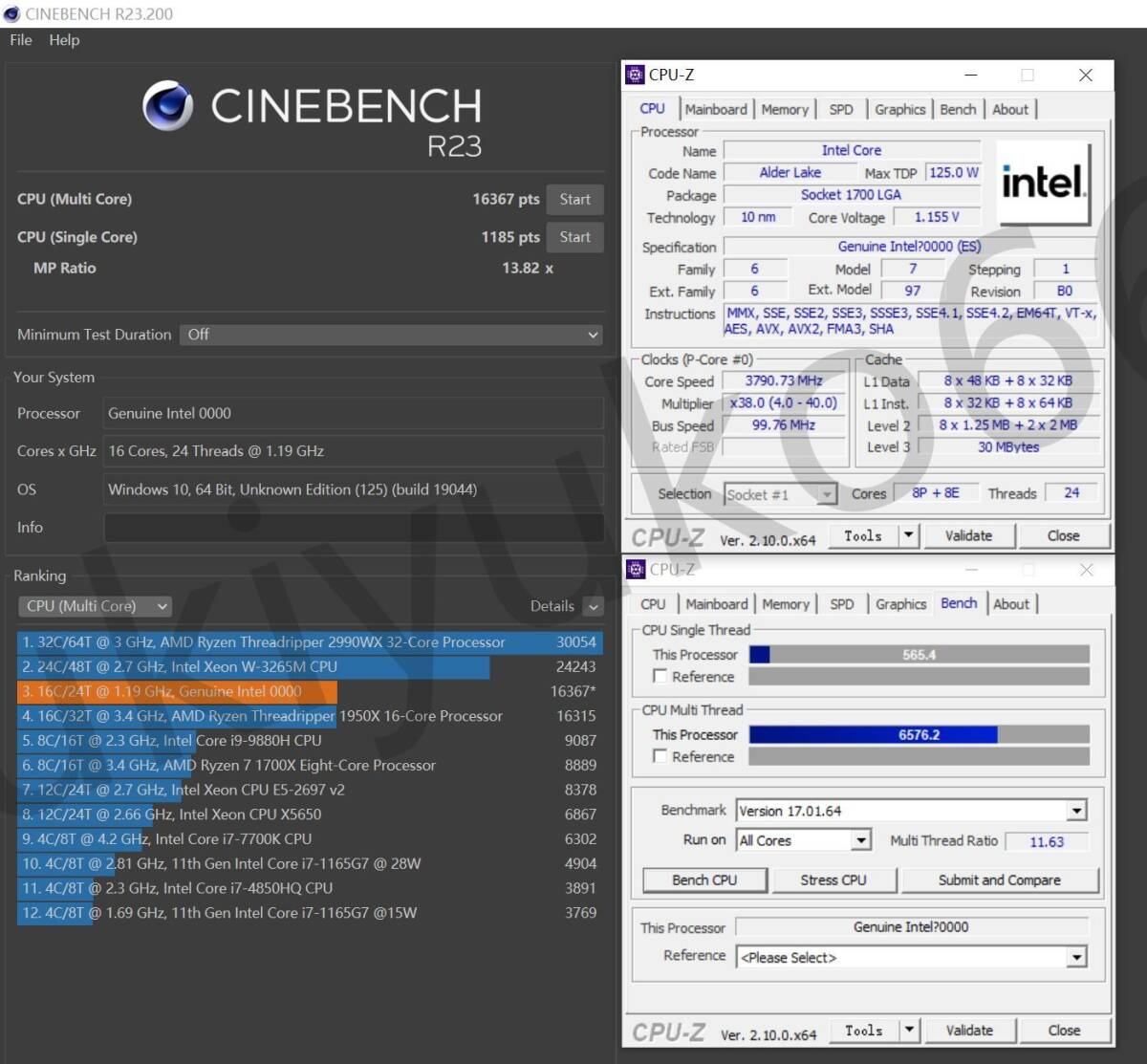Click the Info input field in Cinebench
This screenshot has width=1147, height=1064.
click(x=354, y=528)
